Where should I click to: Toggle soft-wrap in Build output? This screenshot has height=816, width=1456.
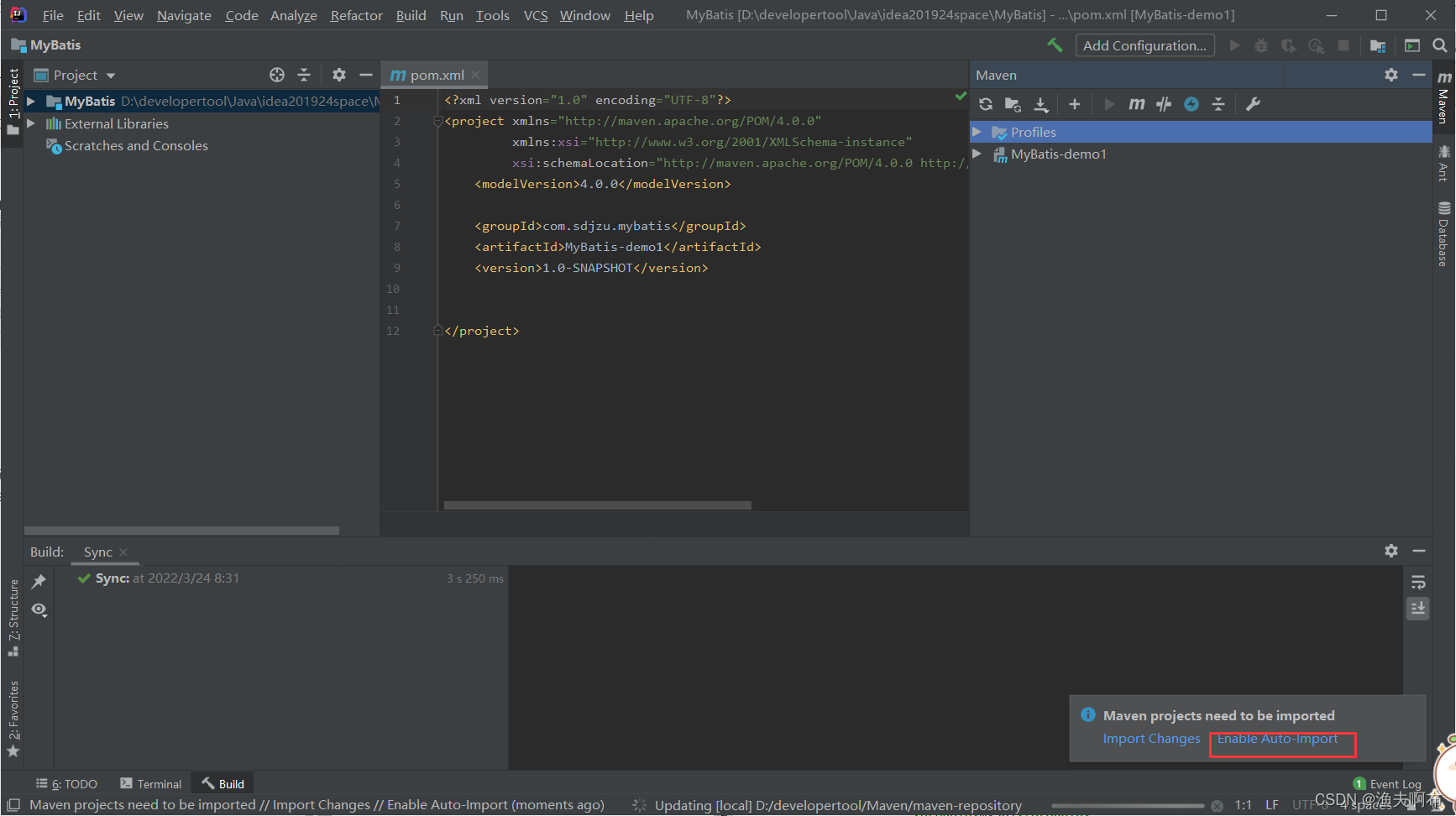[1418, 582]
